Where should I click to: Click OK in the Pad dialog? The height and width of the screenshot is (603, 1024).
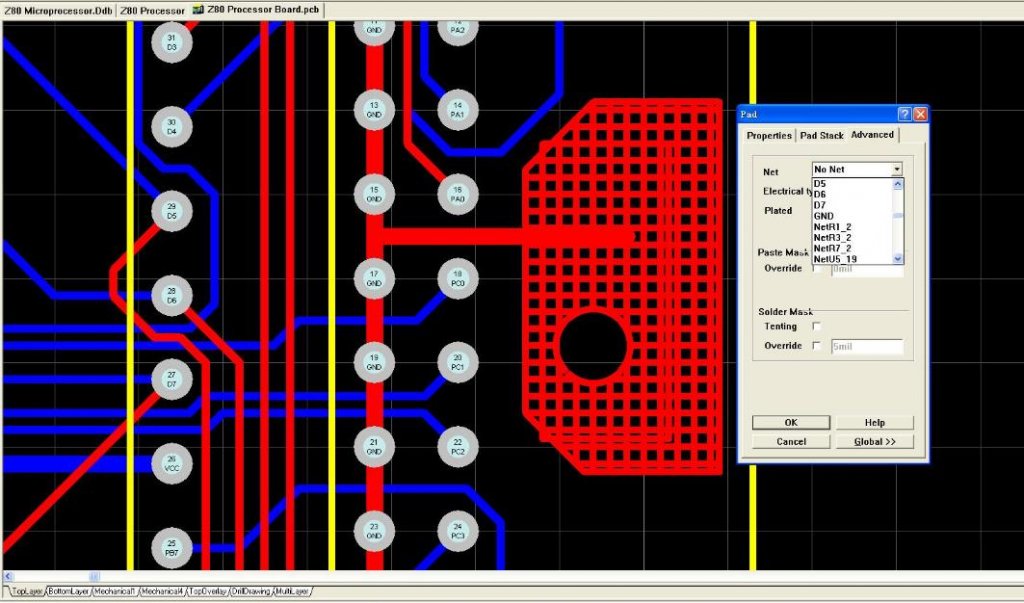pos(789,421)
